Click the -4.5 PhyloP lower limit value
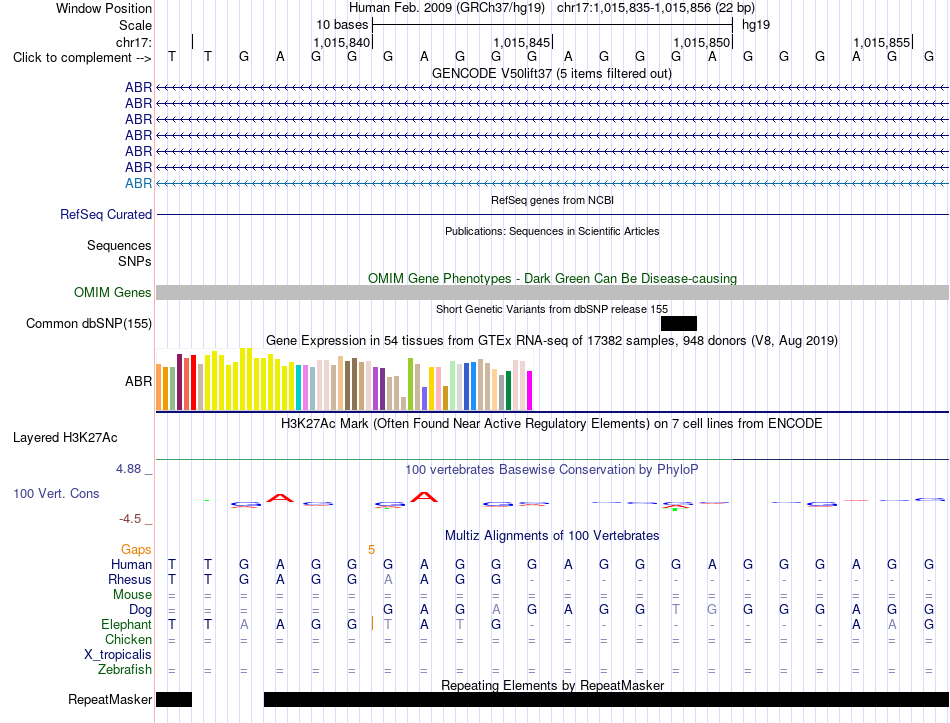Viewport: 950px width, 723px height. click(x=130, y=519)
